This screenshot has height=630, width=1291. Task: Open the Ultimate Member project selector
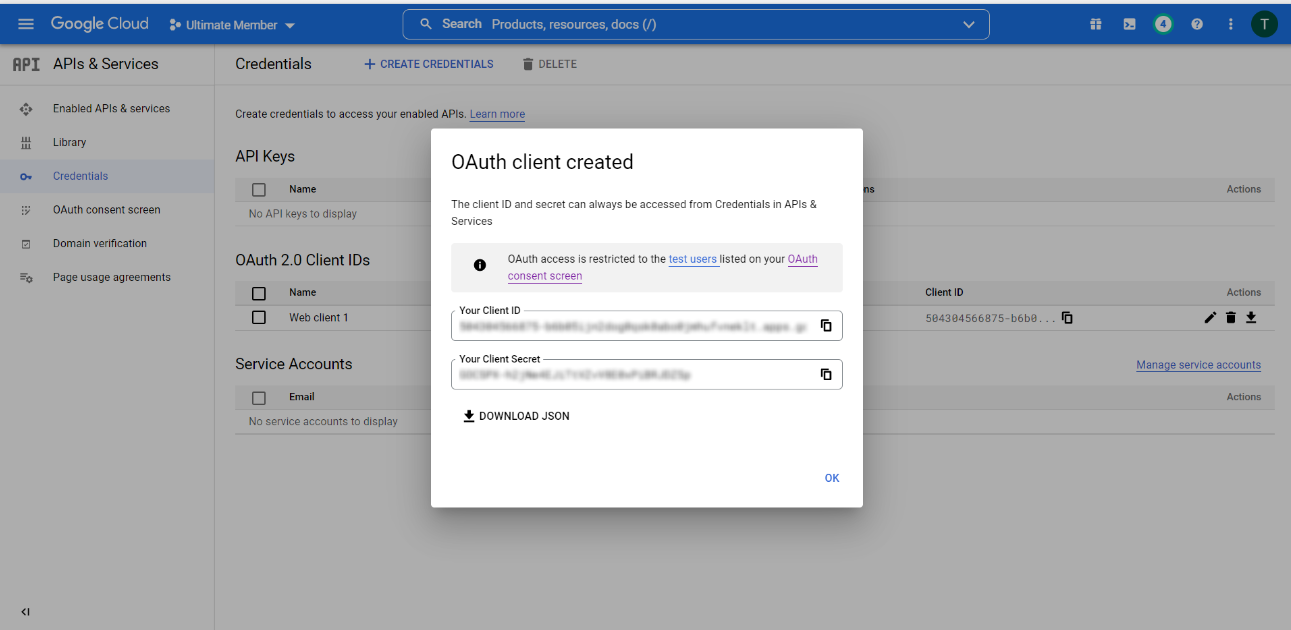(232, 25)
